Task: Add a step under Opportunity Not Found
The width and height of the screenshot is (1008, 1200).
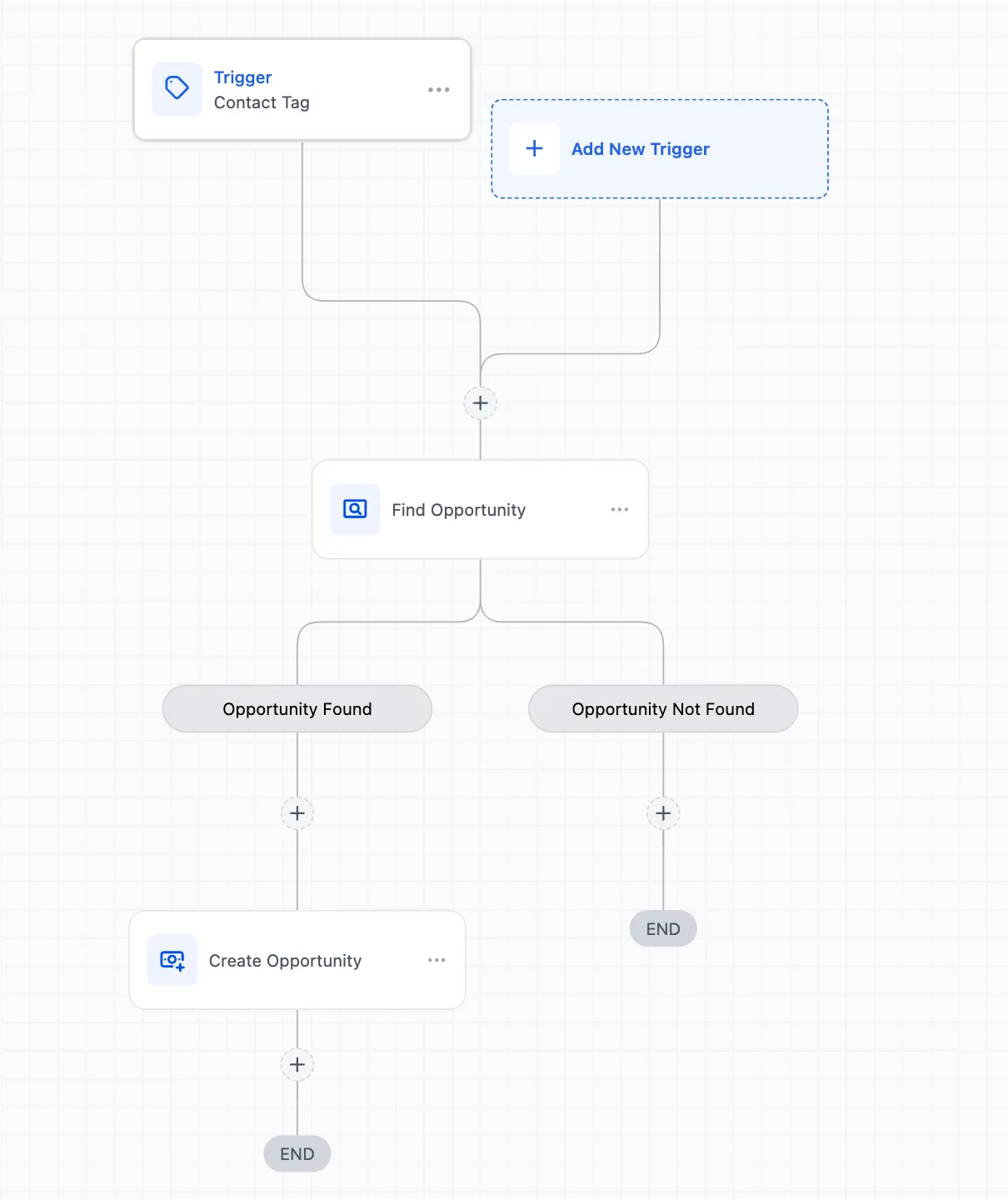Action: (663, 813)
